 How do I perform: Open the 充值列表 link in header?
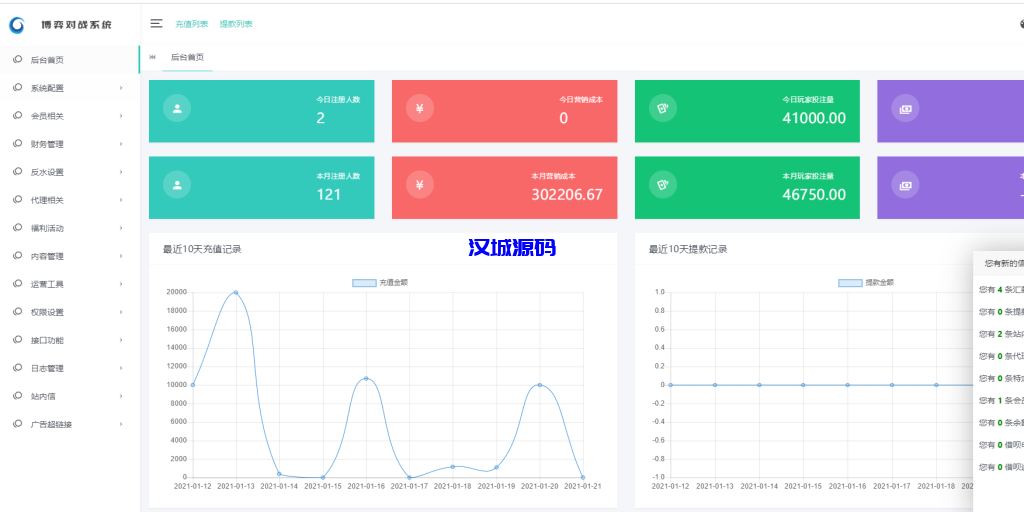(x=191, y=24)
